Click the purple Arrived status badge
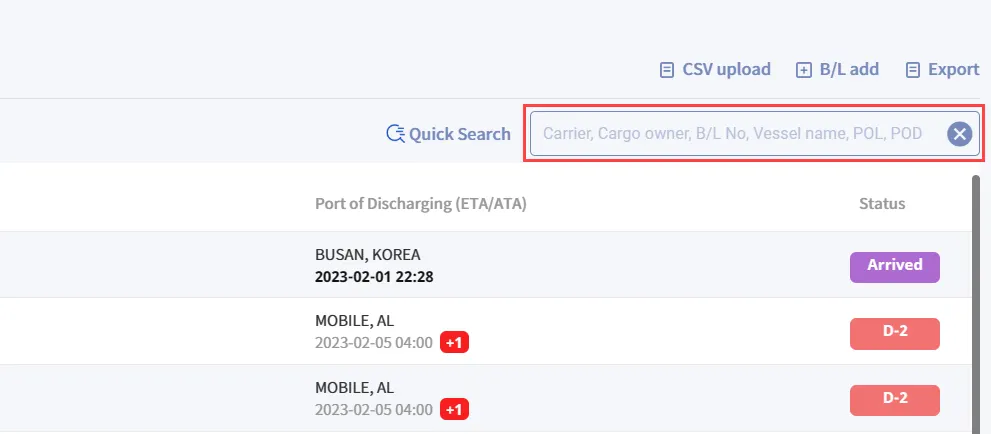 (894, 267)
